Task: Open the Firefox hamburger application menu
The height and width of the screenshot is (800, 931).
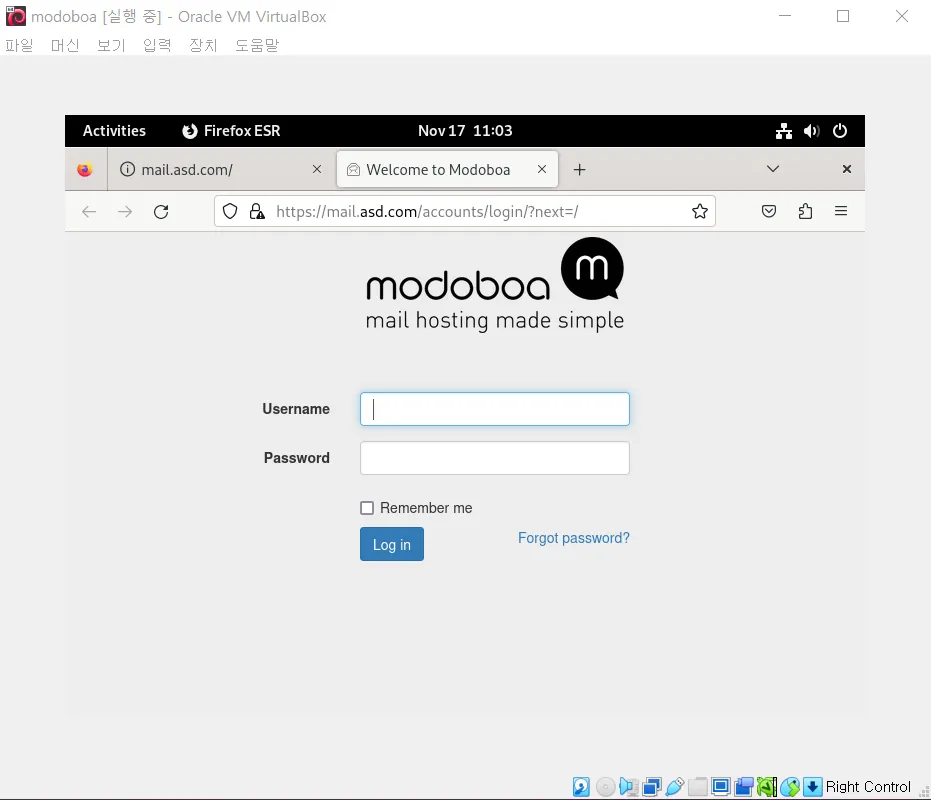Action: point(841,211)
